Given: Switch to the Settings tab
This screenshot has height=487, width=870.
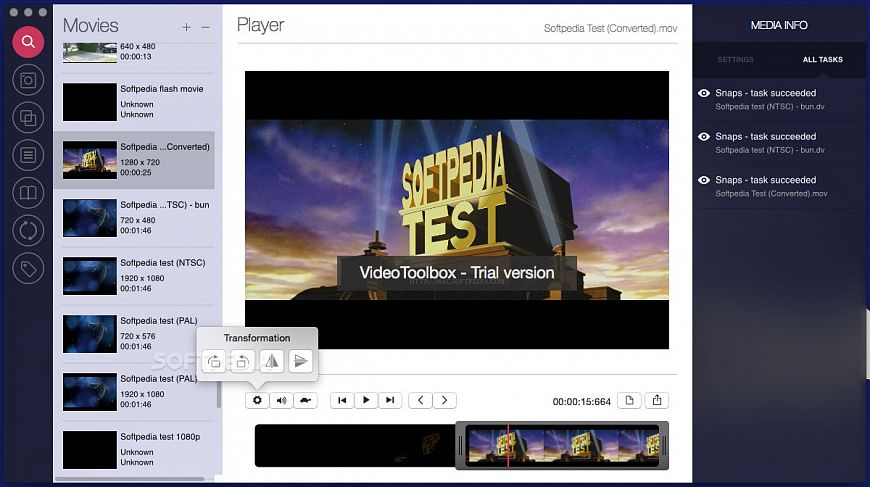Looking at the screenshot, I should tap(736, 60).
